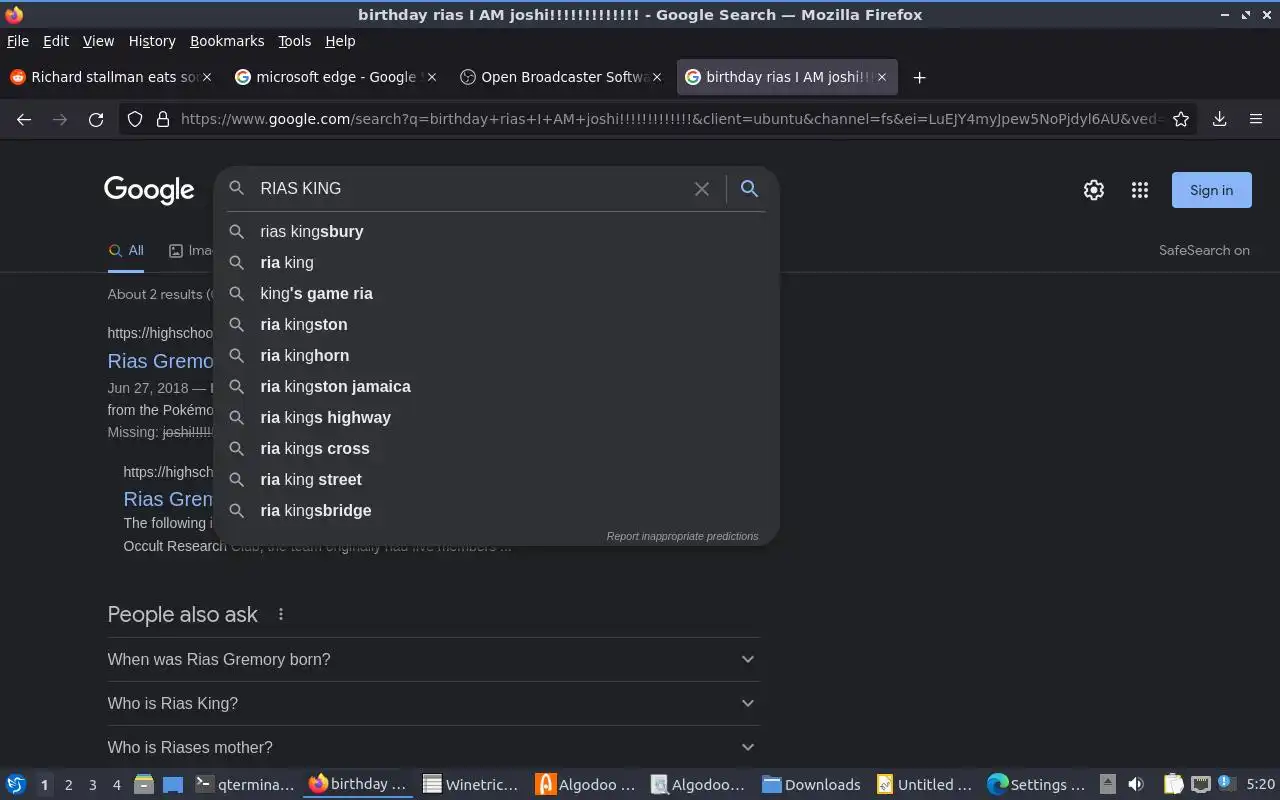The width and height of the screenshot is (1280, 800).
Task: Click the show desktop icon in the taskbar
Action: tap(173, 785)
